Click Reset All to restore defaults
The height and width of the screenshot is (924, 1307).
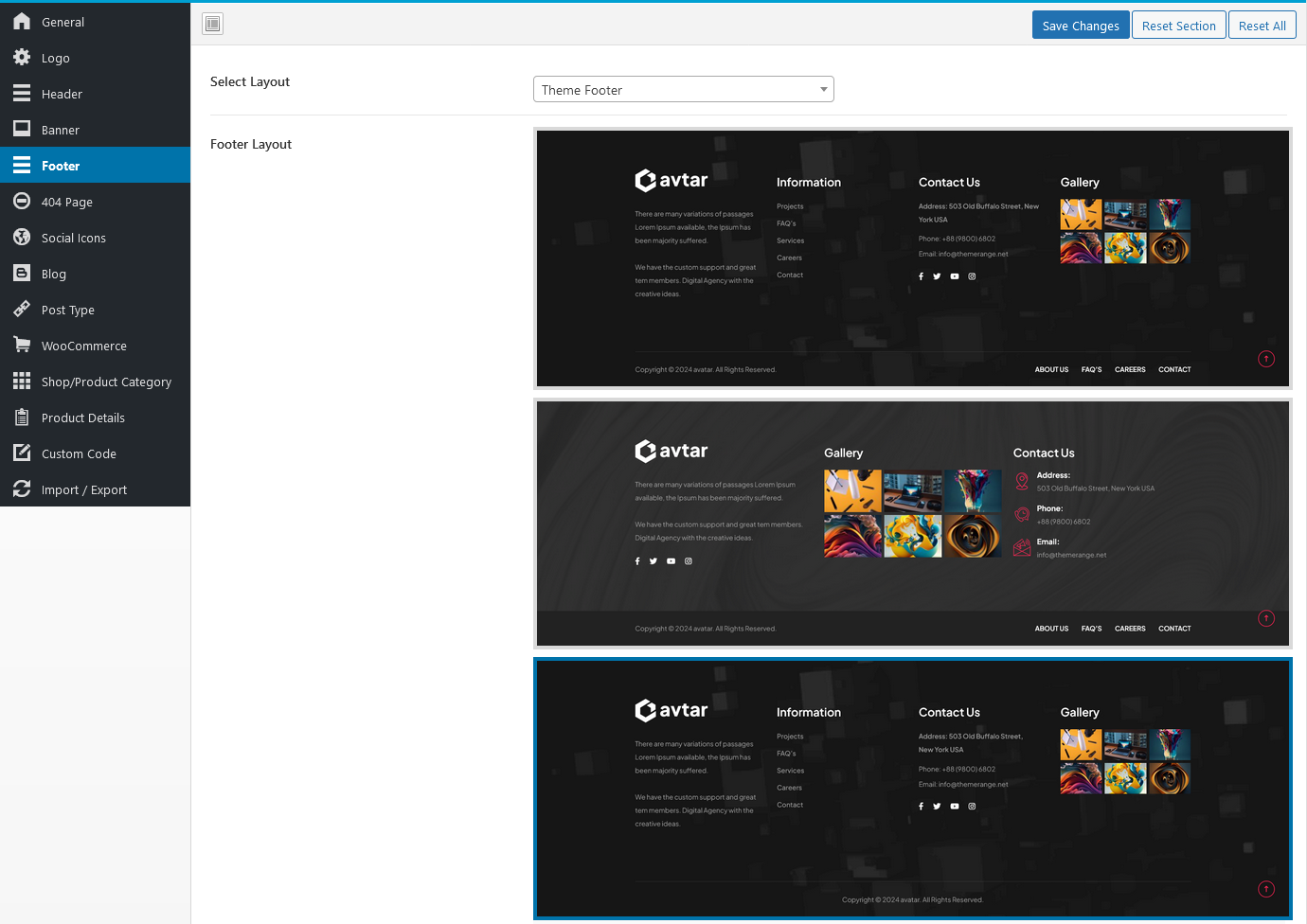pos(1262,25)
